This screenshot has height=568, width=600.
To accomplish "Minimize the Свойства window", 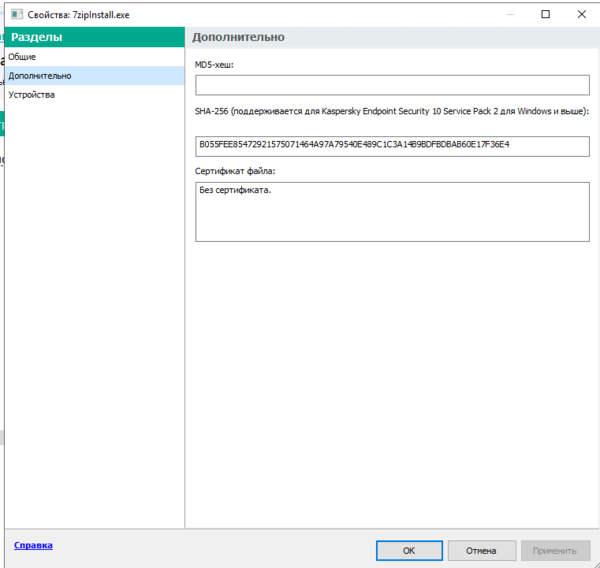I will pyautogui.click(x=510, y=14).
